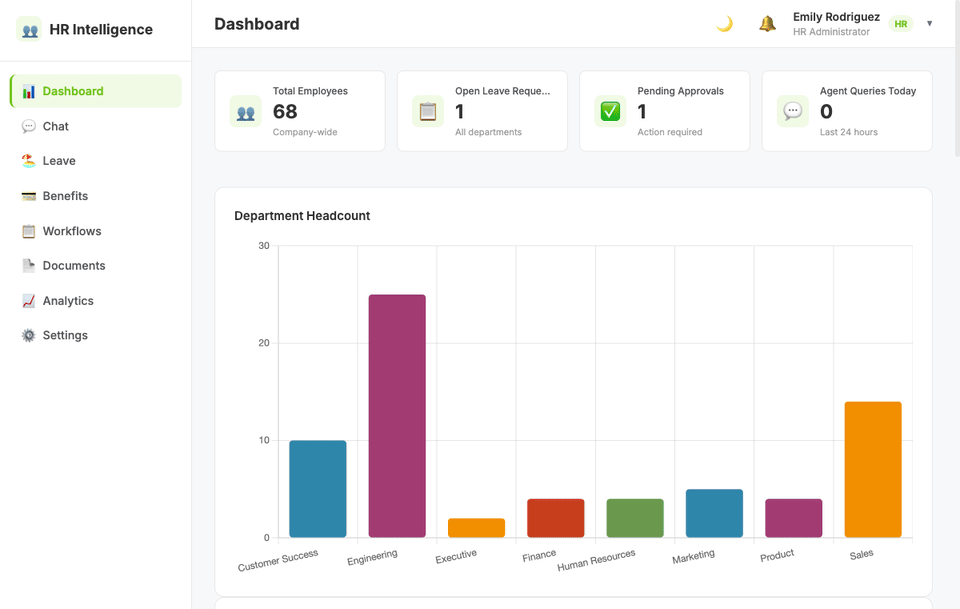Click the y-axis value 20

point(264,343)
